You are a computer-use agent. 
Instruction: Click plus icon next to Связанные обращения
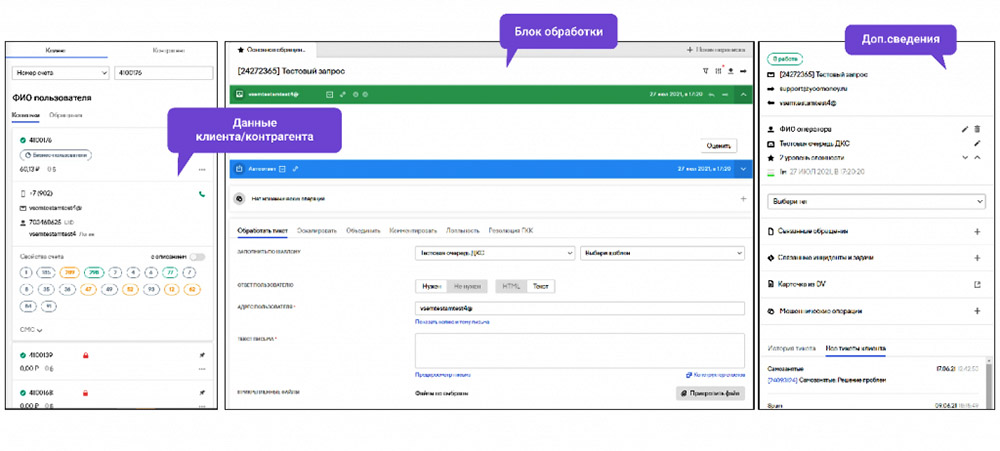tap(976, 231)
